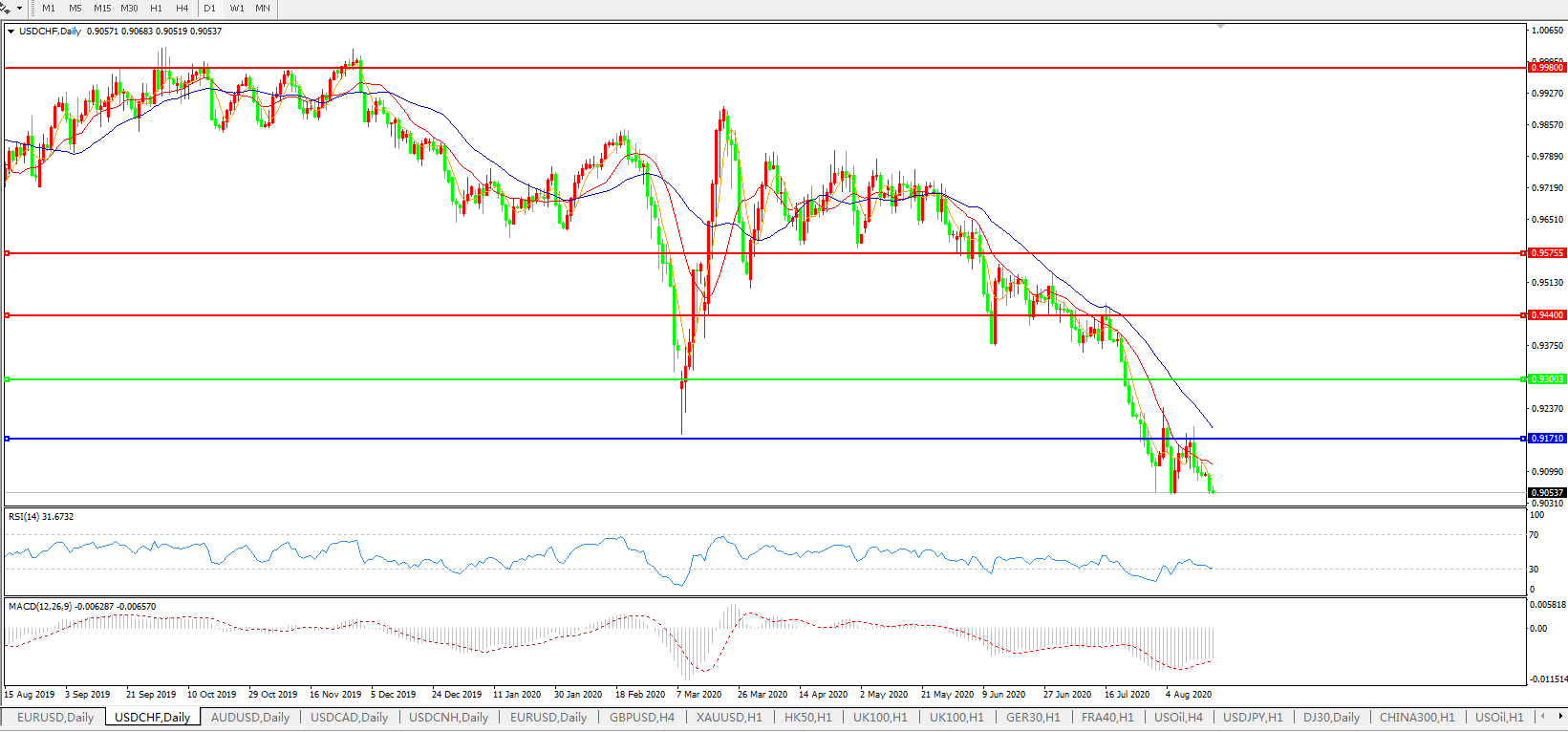Enable the H4 timeframe
This screenshot has width=1568, height=732.
point(182,9)
